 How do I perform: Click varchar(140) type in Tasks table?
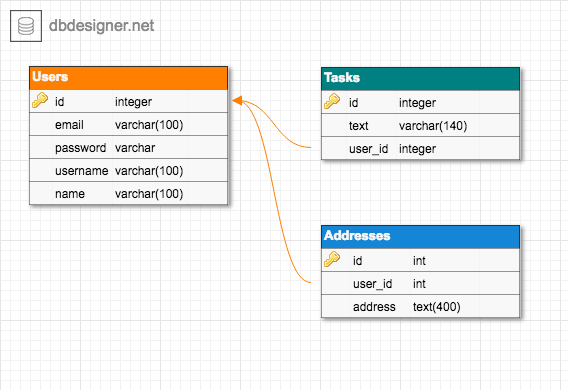[x=433, y=126]
